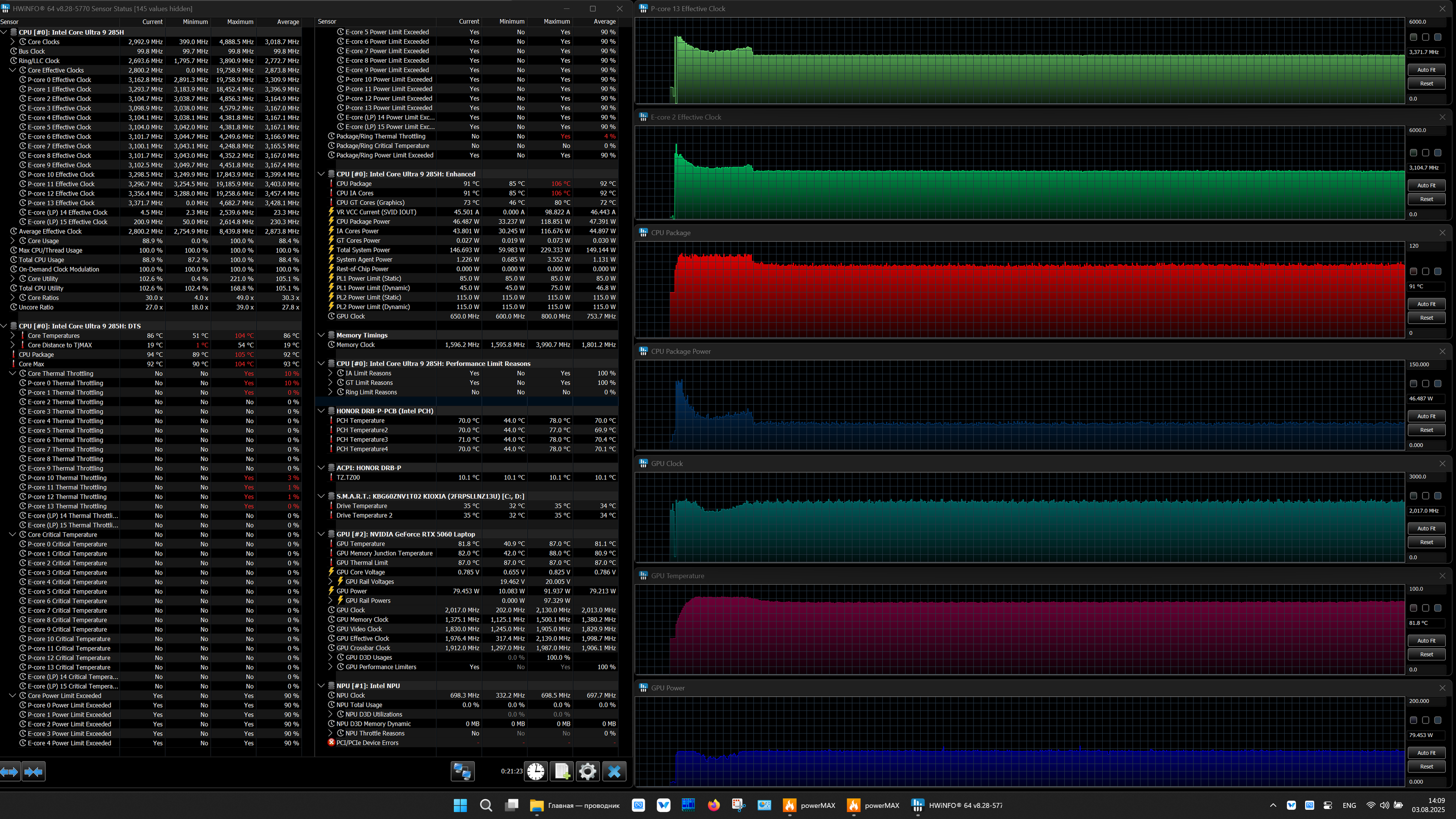1456x819 pixels.
Task: Click the first color swatch of P-core 13 graph
Action: 1413,37
